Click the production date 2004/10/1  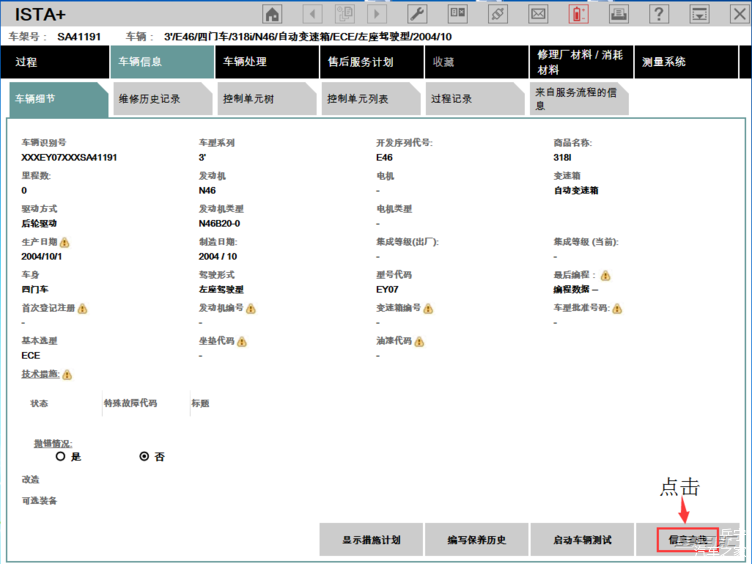point(41,257)
